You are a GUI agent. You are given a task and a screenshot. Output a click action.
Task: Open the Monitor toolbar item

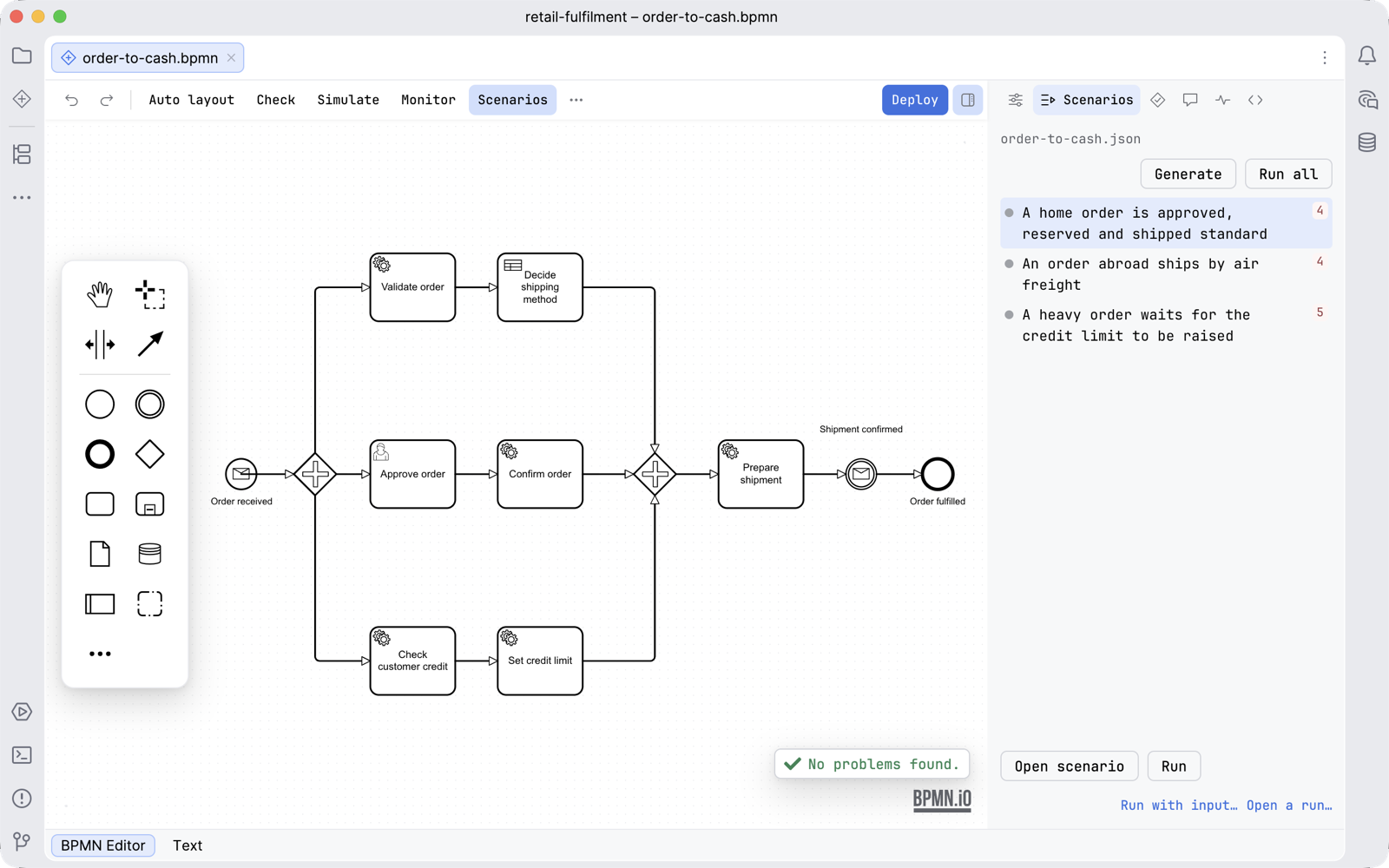pos(428,100)
